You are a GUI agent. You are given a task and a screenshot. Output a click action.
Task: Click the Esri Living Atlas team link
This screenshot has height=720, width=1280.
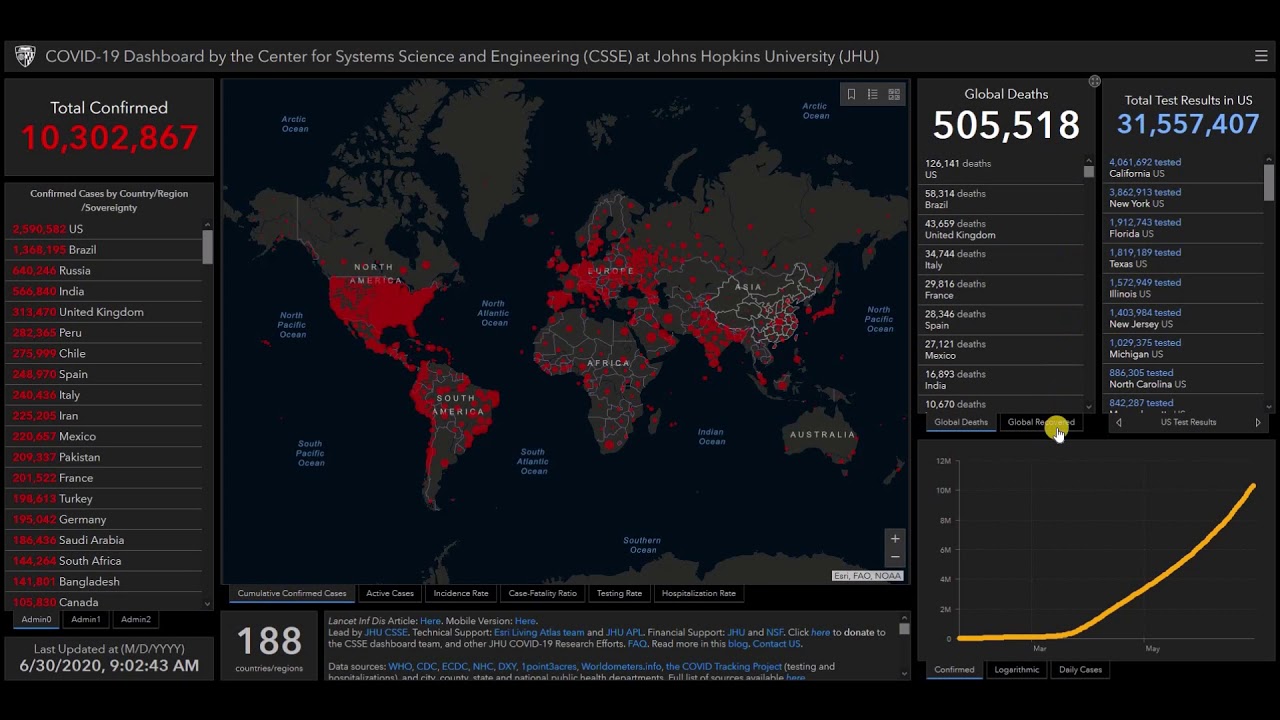(544, 632)
